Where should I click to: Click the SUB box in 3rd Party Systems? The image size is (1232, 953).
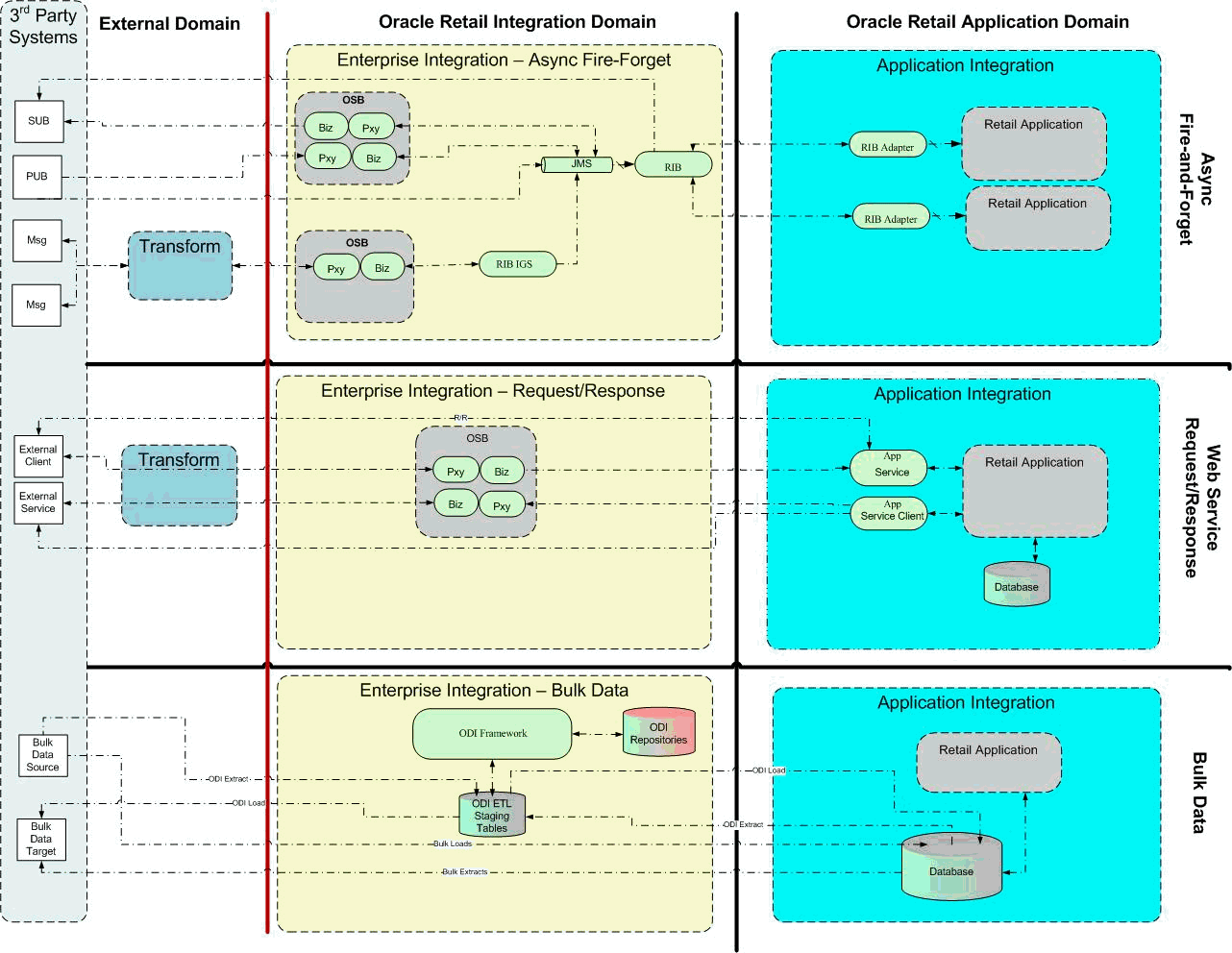[x=38, y=121]
